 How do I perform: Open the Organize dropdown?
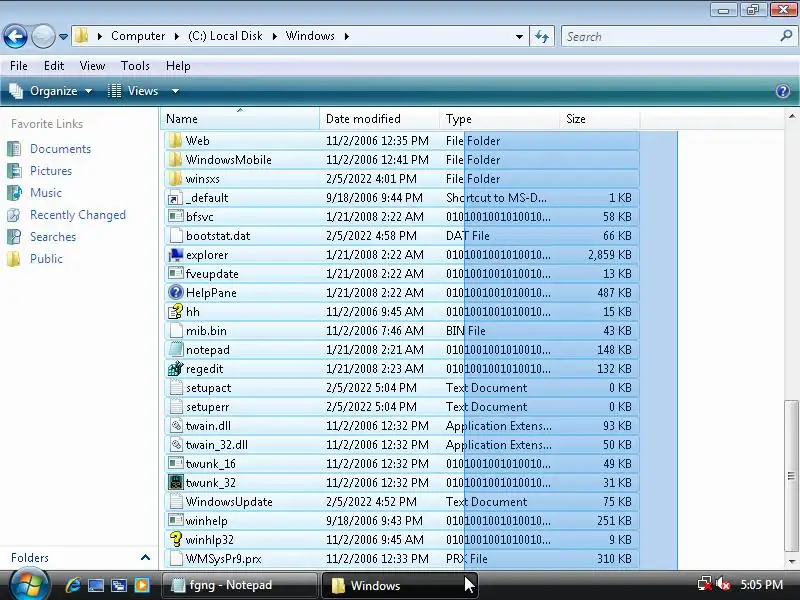pyautogui.click(x=51, y=91)
